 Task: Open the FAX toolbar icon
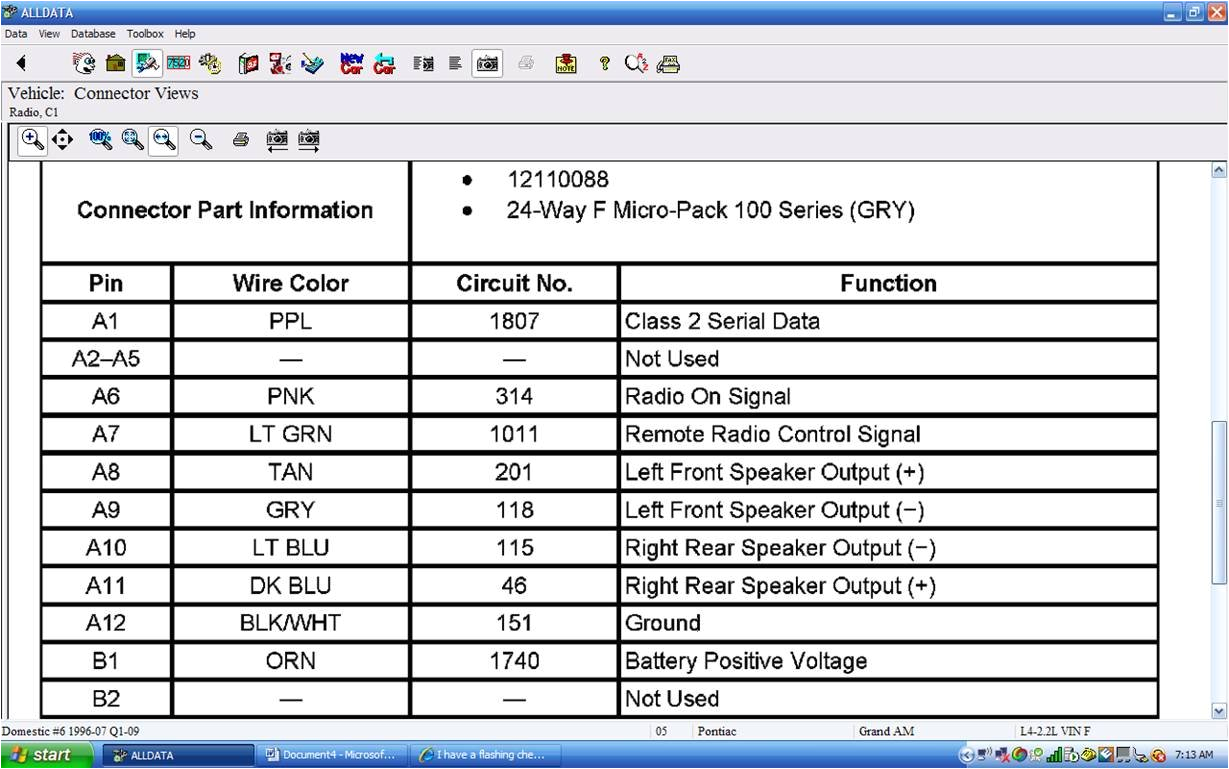tap(668, 63)
